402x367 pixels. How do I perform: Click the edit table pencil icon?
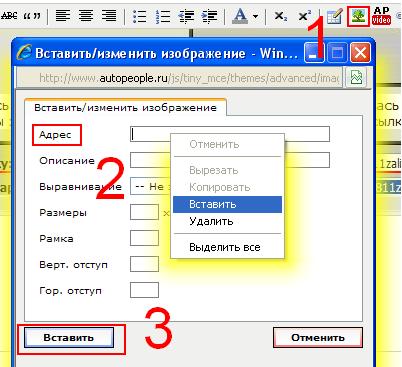(x=335, y=16)
